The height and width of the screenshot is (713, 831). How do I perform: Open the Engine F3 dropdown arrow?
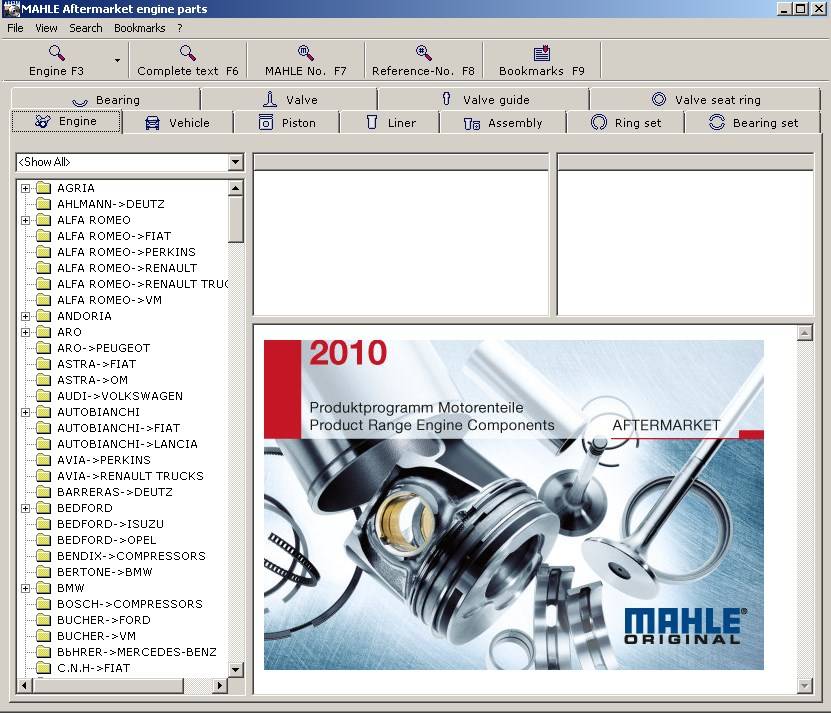[117, 60]
